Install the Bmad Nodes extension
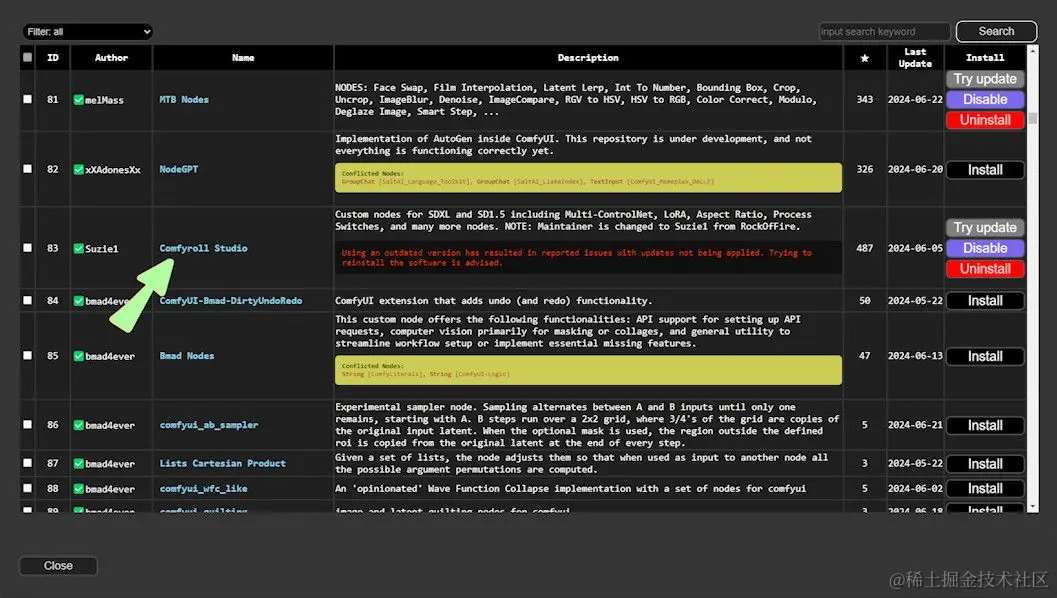The height and width of the screenshot is (598, 1057). [x=985, y=356]
